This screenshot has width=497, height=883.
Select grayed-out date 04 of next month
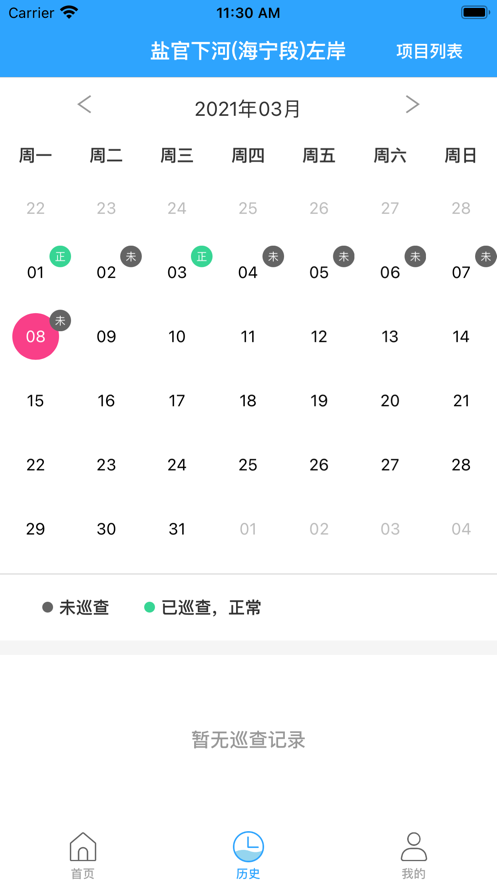coord(461,529)
